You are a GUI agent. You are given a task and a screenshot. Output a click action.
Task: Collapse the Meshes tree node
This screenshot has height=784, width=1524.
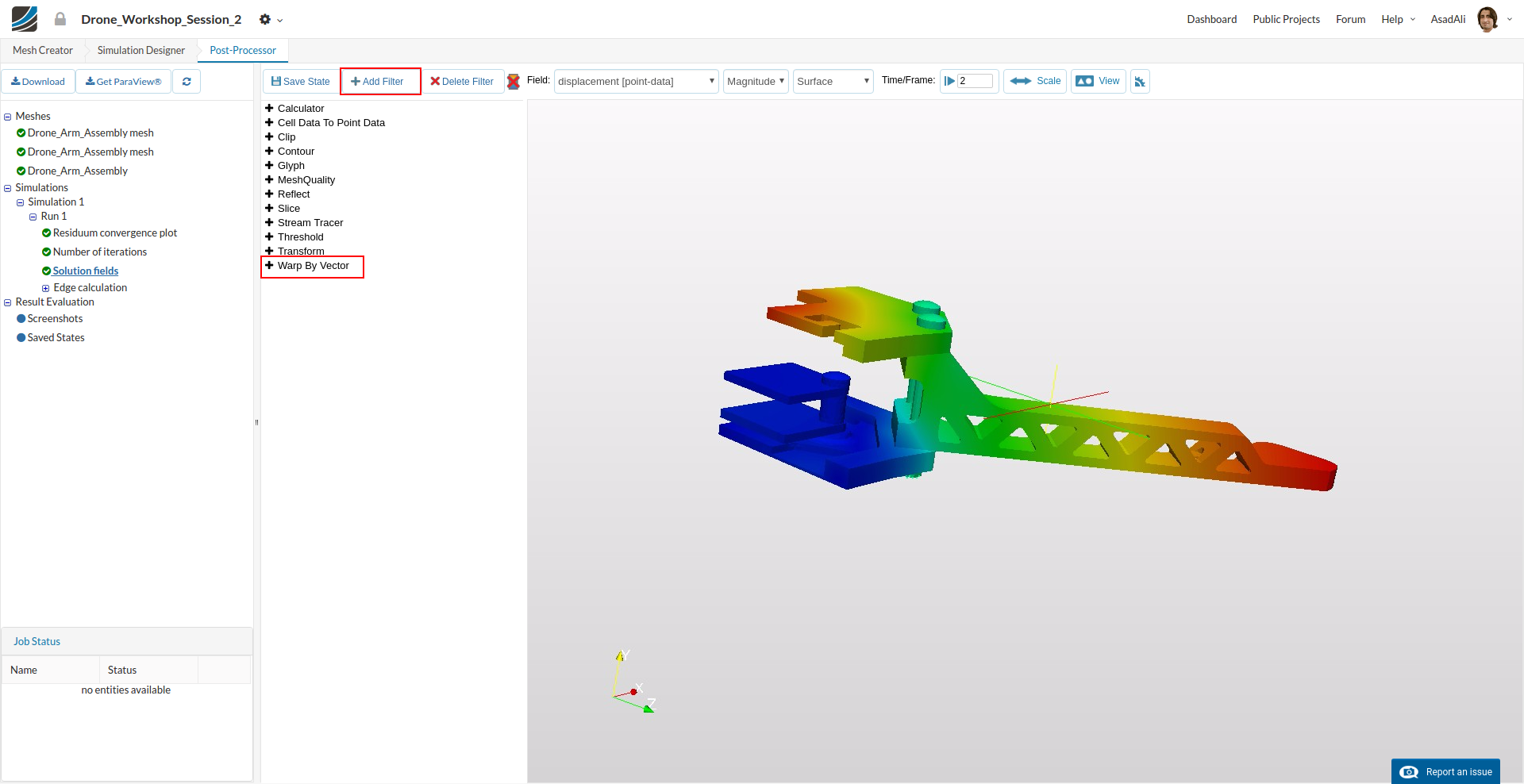pyautogui.click(x=8, y=117)
